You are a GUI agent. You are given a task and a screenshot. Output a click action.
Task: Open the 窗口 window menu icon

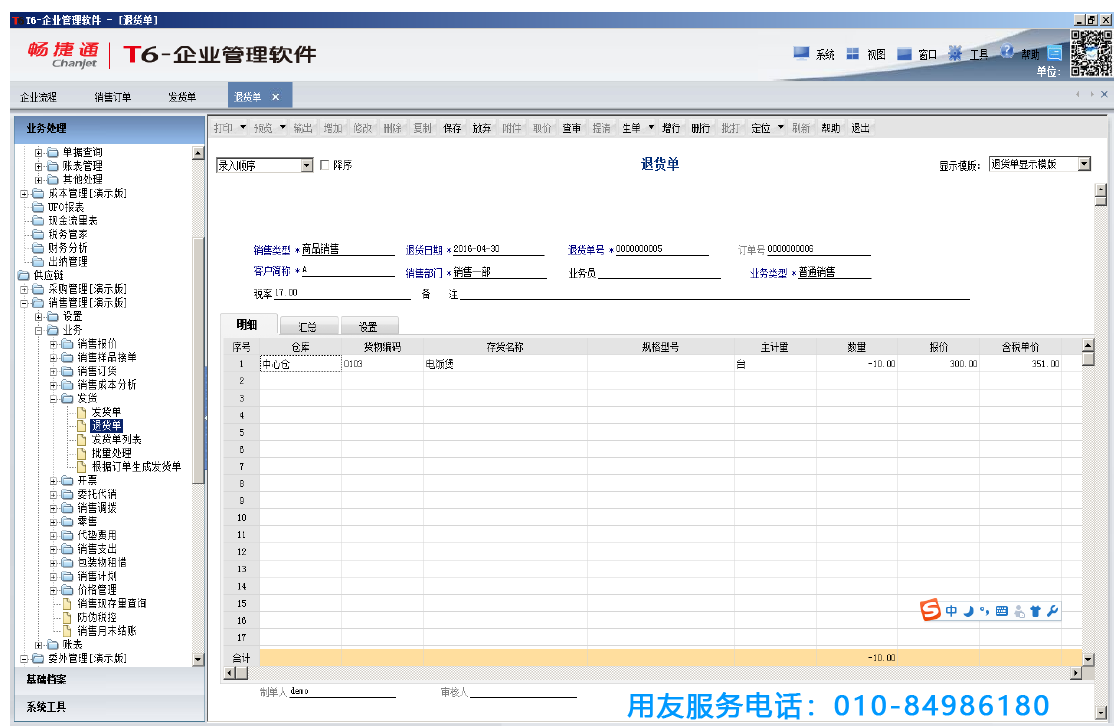pos(904,53)
